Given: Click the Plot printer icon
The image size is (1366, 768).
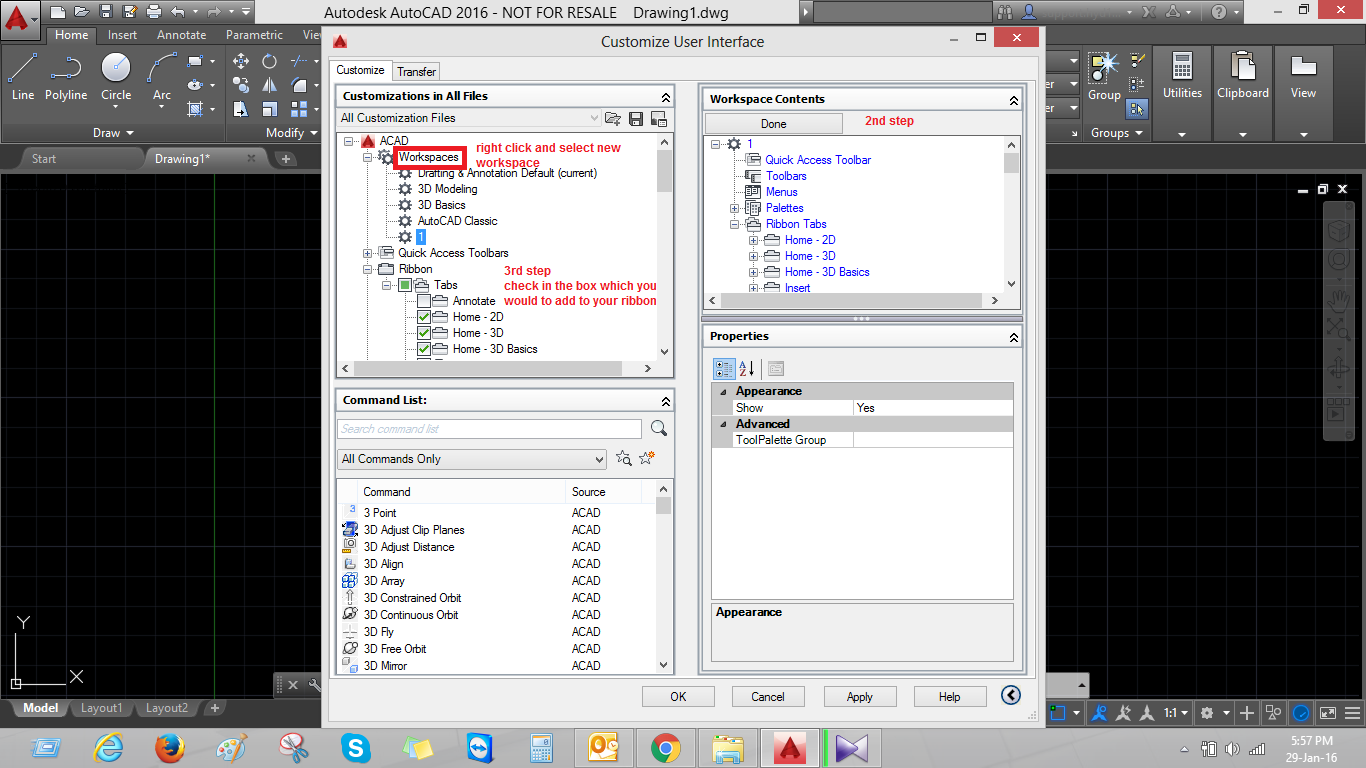Looking at the screenshot, I should coord(154,12).
